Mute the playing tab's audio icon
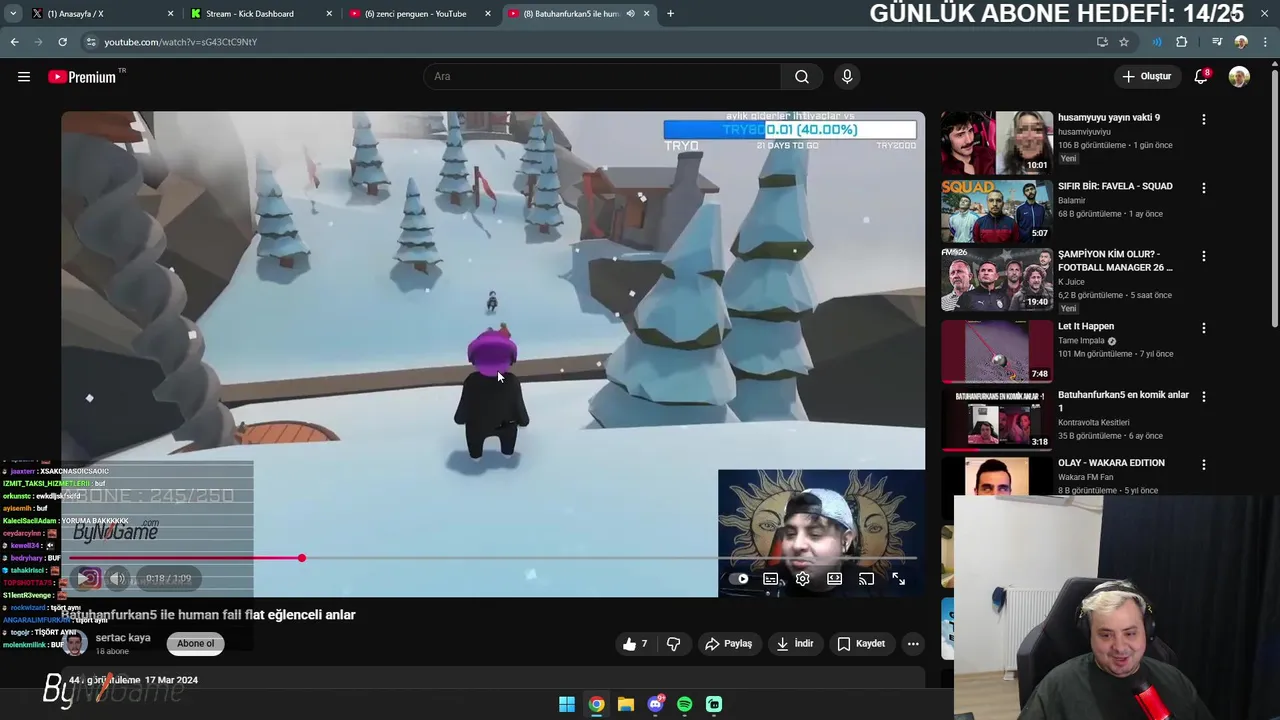The height and width of the screenshot is (720, 1280). (630, 14)
